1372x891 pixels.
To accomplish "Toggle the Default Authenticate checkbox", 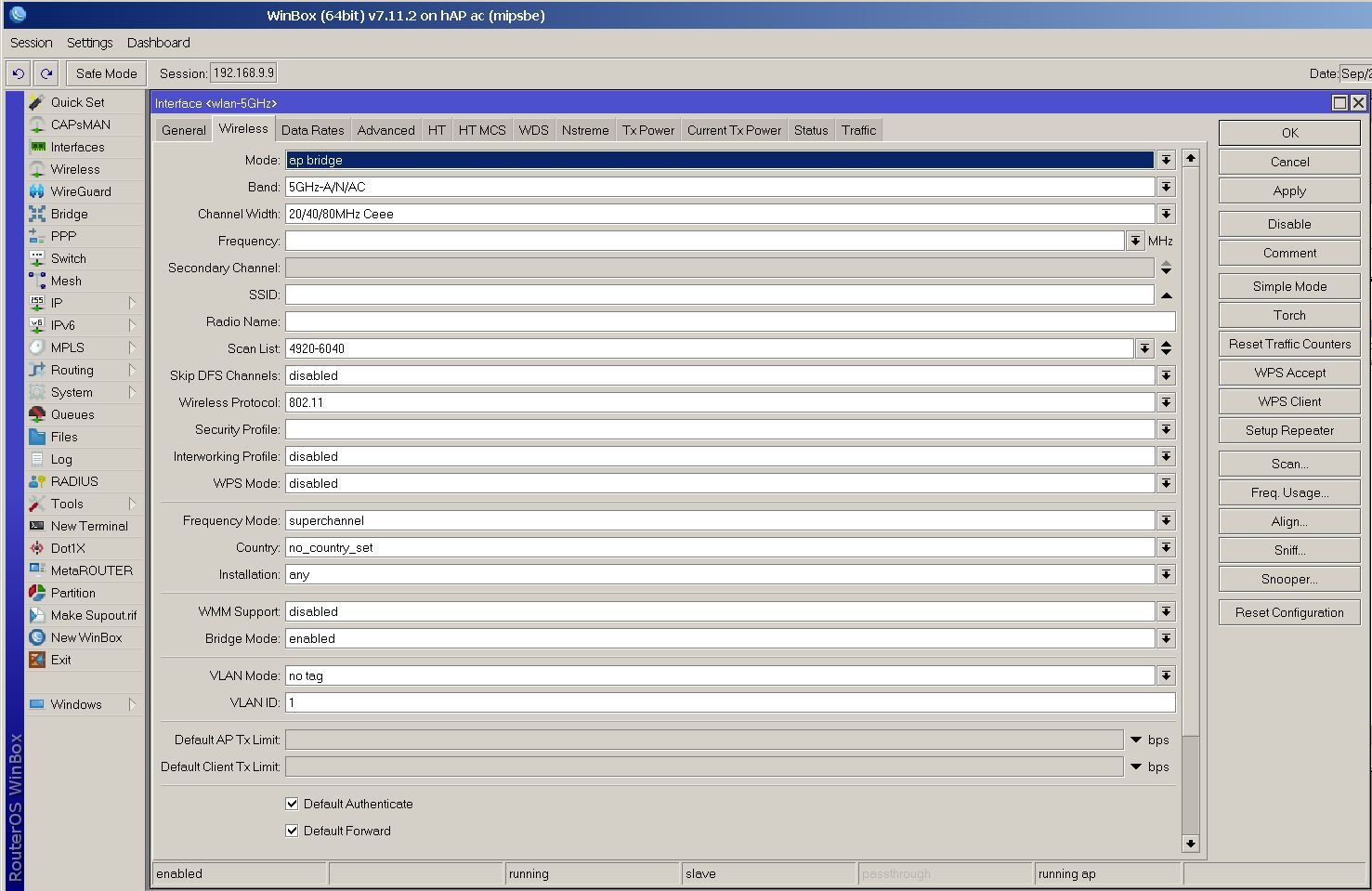I will point(292,804).
